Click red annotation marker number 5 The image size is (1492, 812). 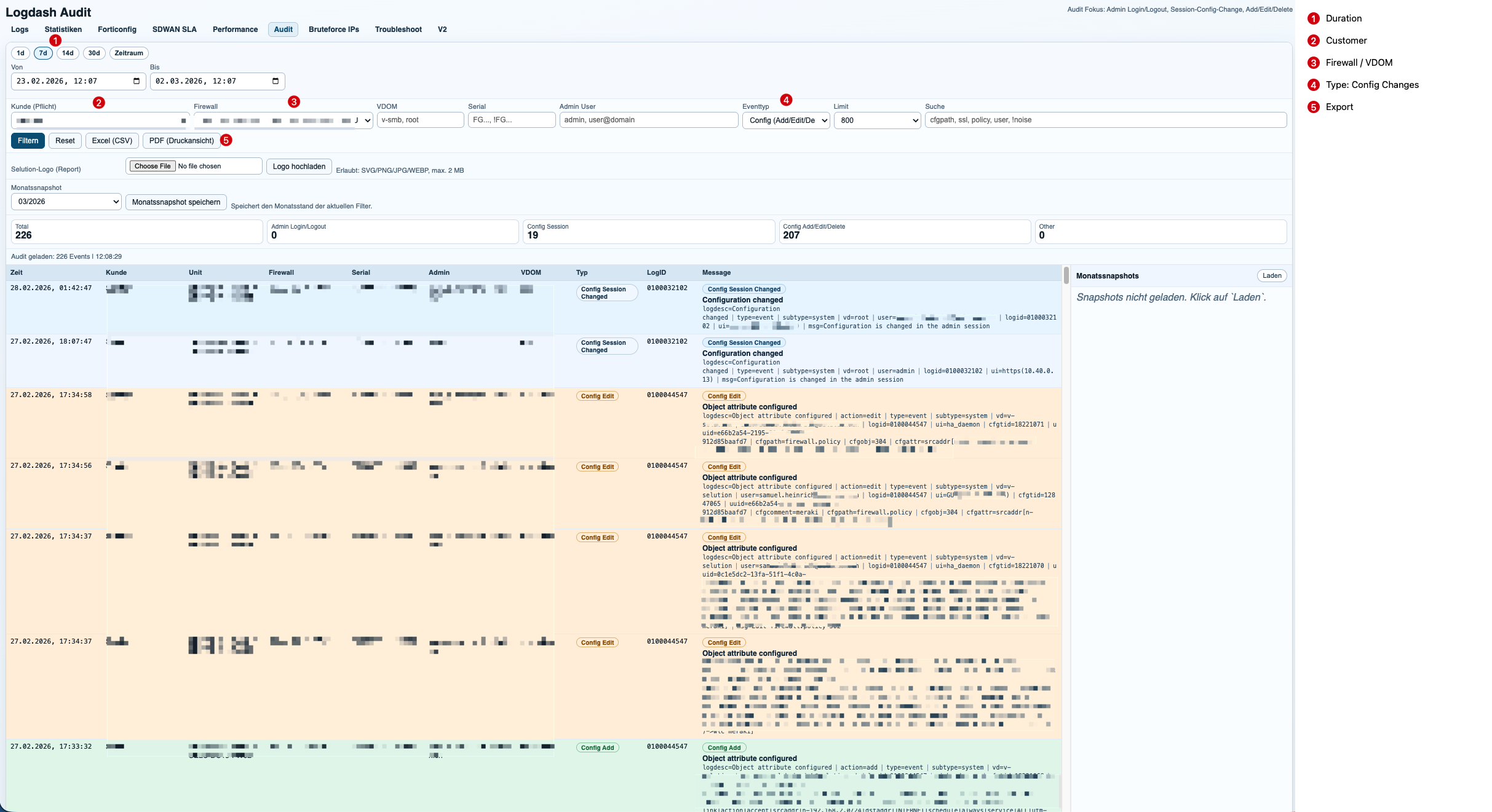pos(226,141)
